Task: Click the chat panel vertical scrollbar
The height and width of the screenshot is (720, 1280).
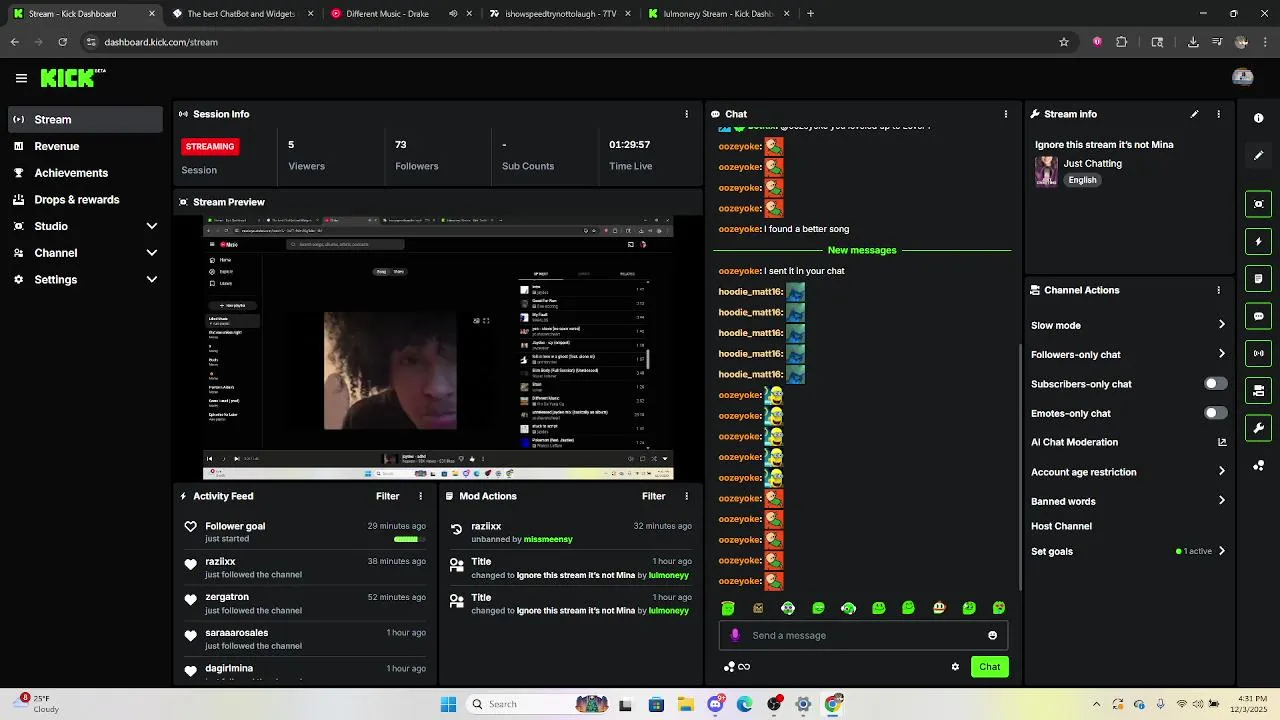Action: 1020,468
